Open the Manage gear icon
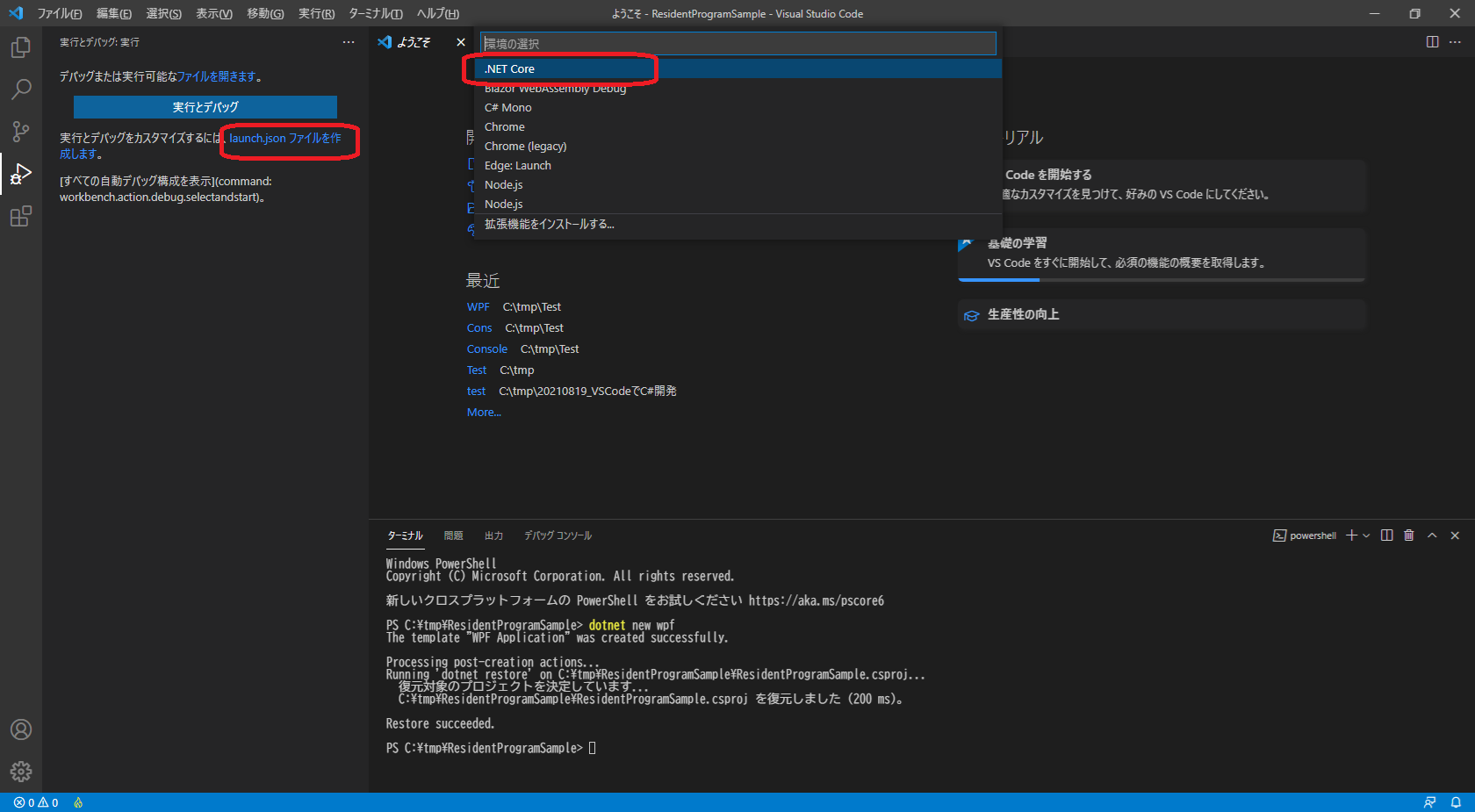1475x812 pixels. [x=21, y=772]
